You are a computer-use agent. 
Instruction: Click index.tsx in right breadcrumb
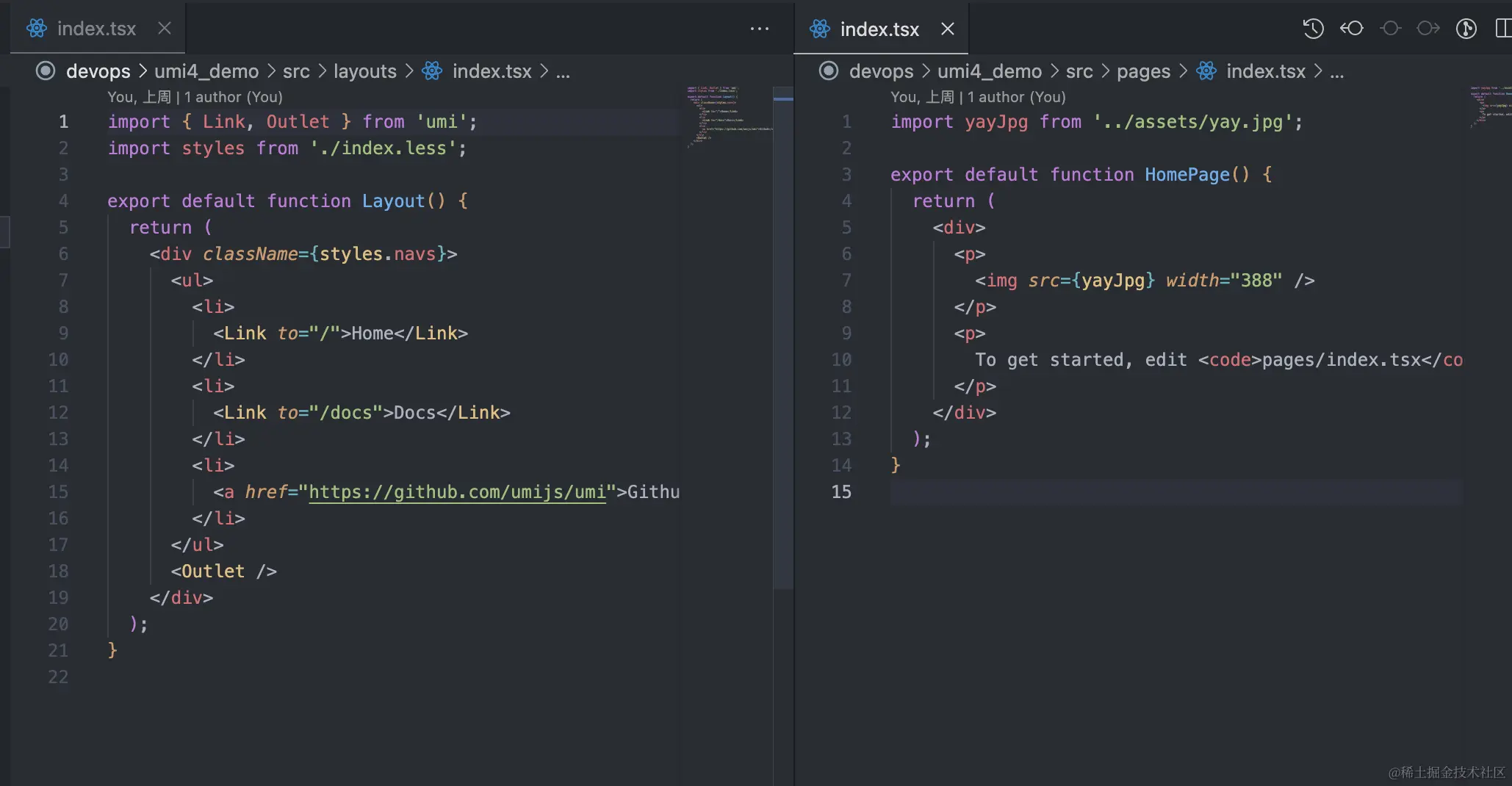[1266, 71]
